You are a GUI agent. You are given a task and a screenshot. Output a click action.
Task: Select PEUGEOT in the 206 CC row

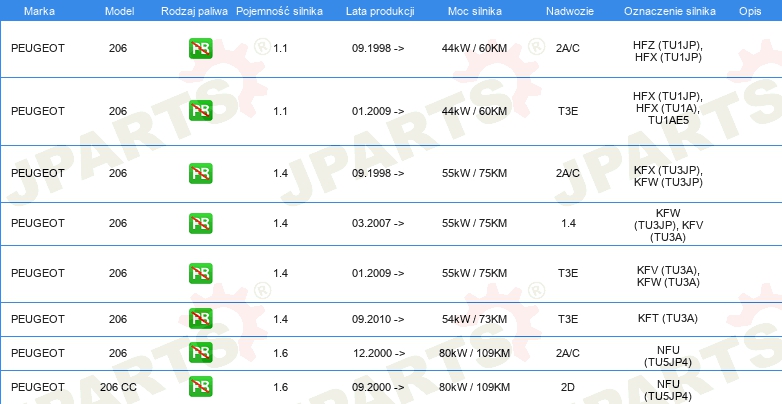pos(38,387)
